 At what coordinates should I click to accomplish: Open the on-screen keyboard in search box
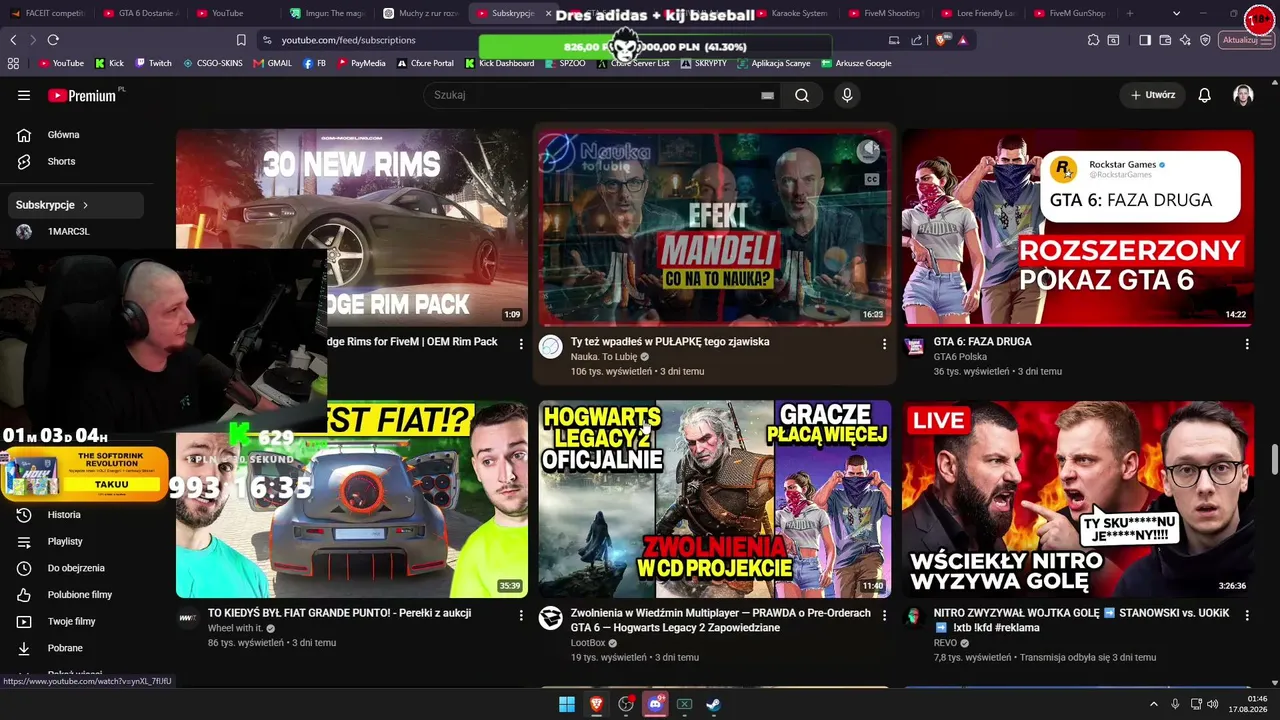[x=767, y=95]
